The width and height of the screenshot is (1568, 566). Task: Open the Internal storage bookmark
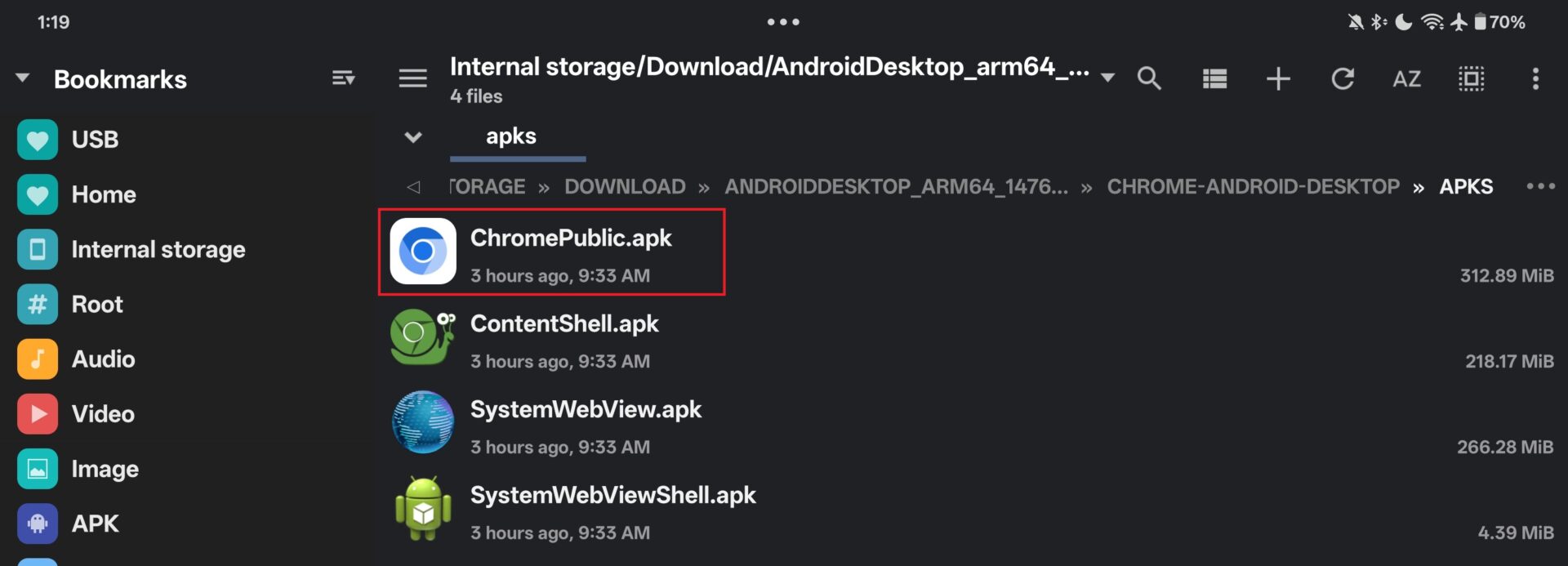(x=158, y=249)
